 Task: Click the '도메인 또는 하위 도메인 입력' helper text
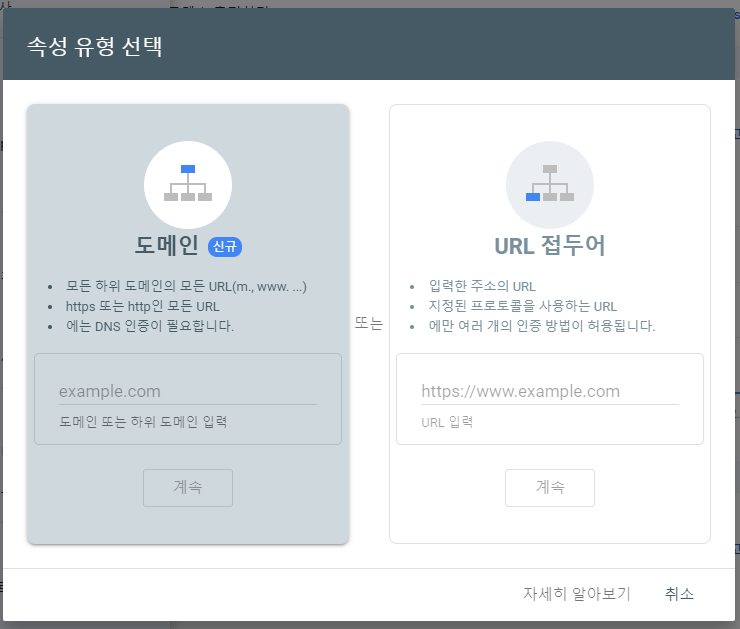coord(143,422)
